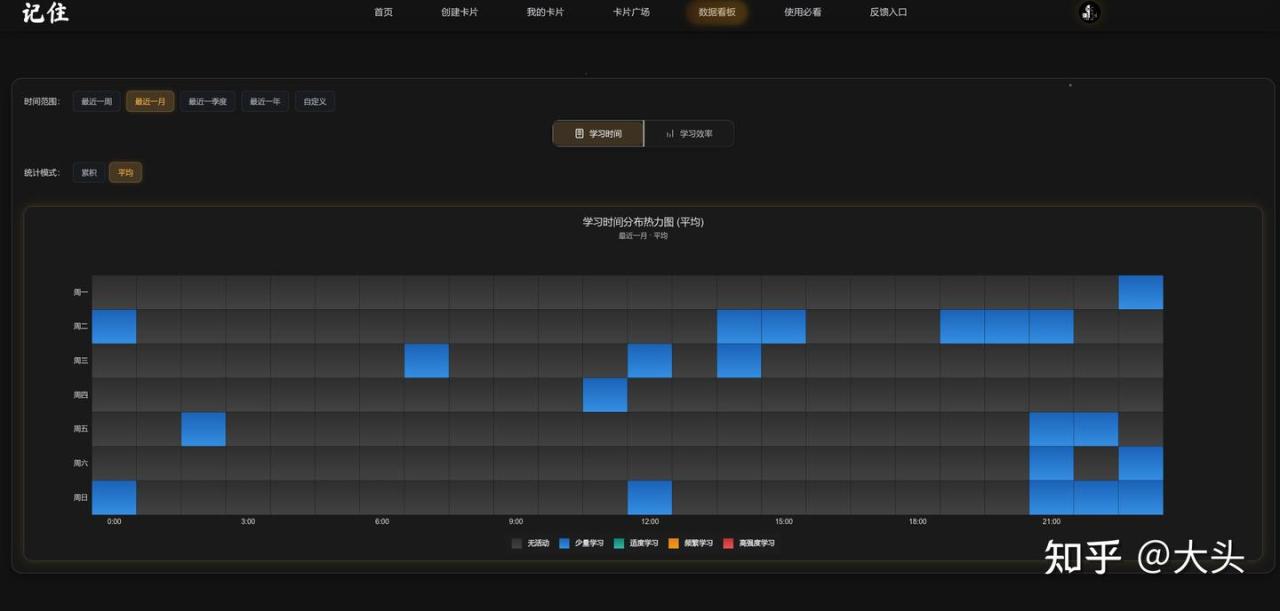Click the orange 频繁学习 legend square
This screenshot has height=611, width=1280.
point(674,543)
